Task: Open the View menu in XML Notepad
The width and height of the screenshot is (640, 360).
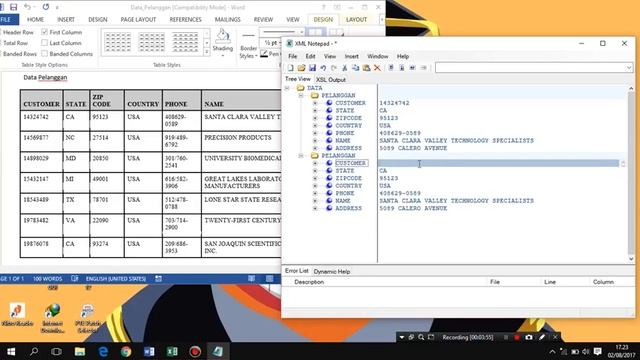Action: pyautogui.click(x=330, y=56)
